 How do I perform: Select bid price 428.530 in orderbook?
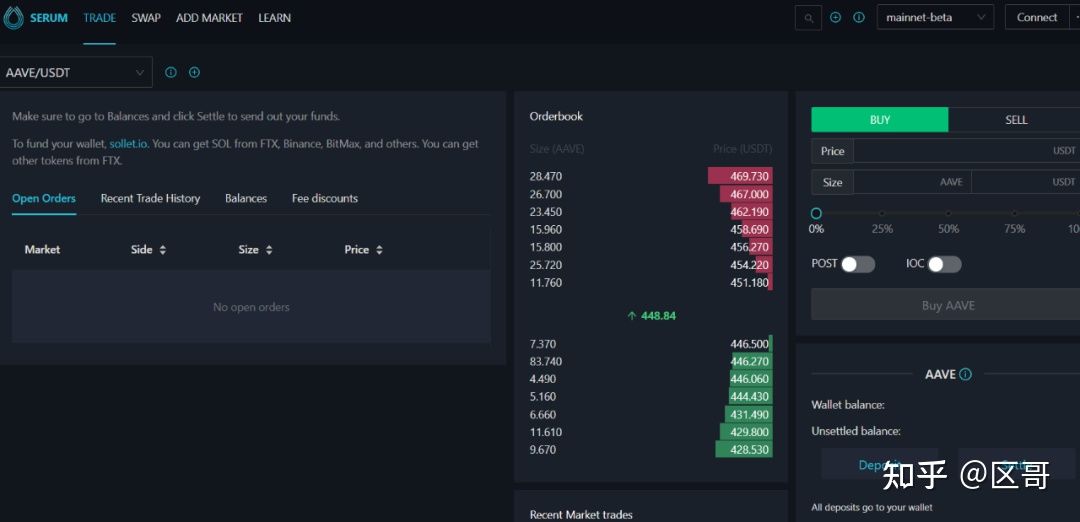pyautogui.click(x=749, y=450)
